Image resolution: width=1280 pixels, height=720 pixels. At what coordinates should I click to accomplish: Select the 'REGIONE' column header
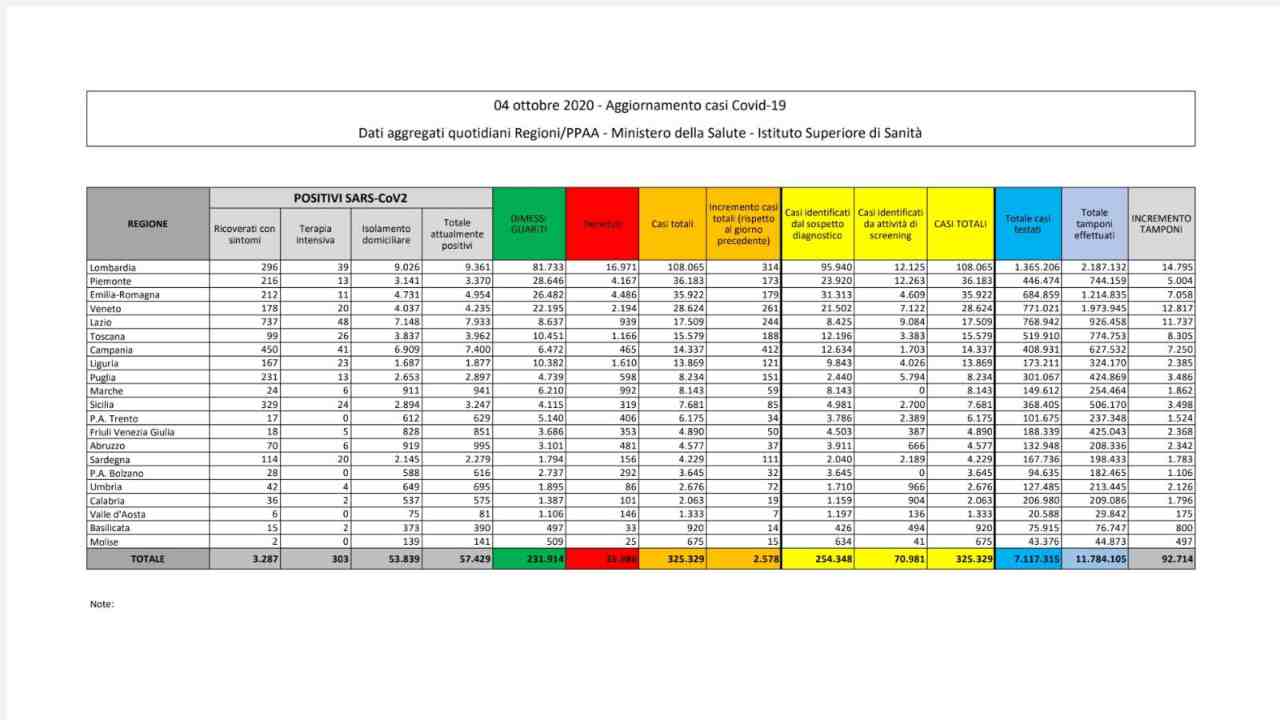pyautogui.click(x=148, y=224)
